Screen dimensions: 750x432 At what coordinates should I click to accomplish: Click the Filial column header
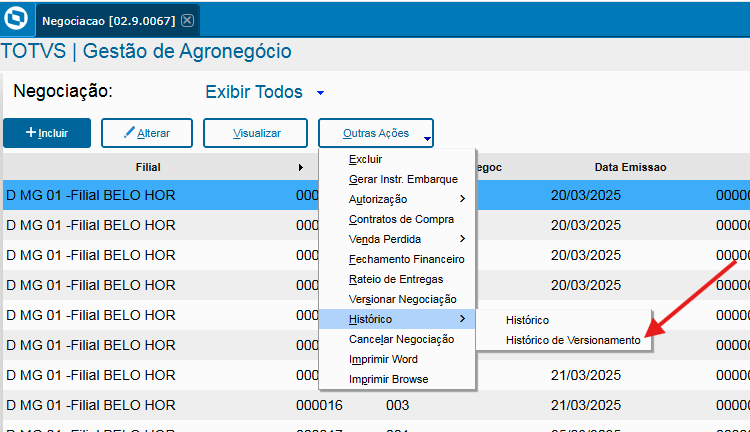pyautogui.click(x=148, y=167)
